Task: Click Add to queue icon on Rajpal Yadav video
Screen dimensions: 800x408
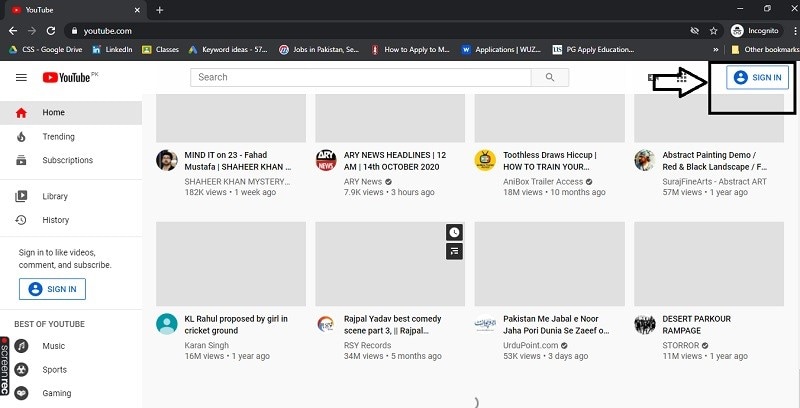Action: [x=454, y=251]
